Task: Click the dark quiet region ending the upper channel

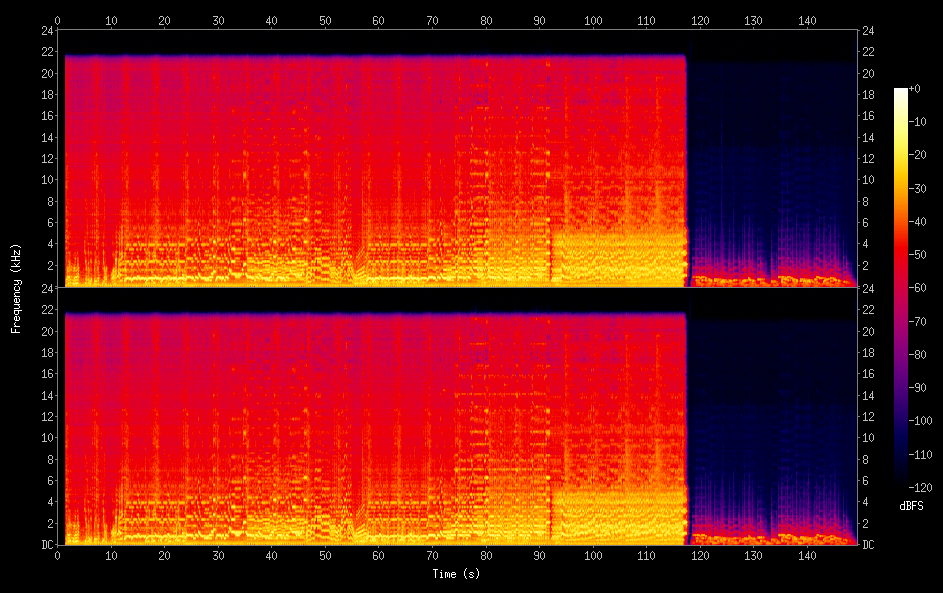Action: pyautogui.click(x=770, y=170)
